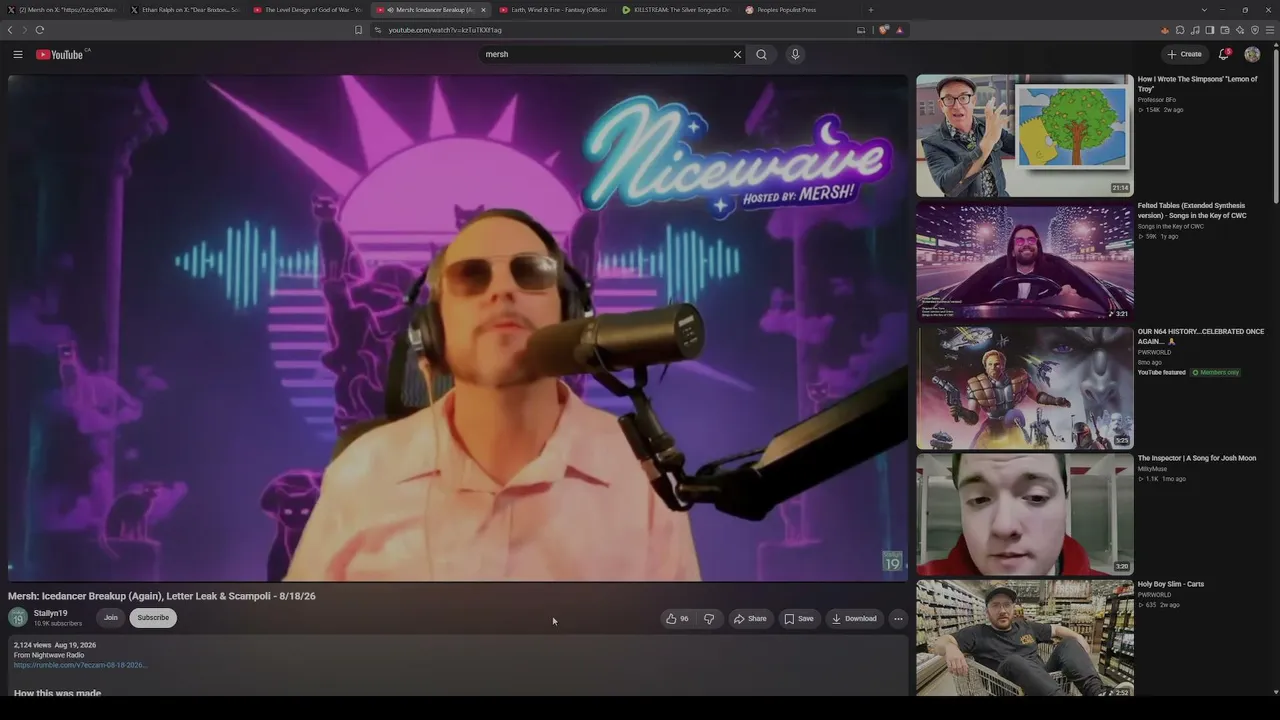Image resolution: width=1280 pixels, height=720 pixels.
Task: Open The Inspector Josh Moon video thumbnail
Action: [x=1025, y=514]
